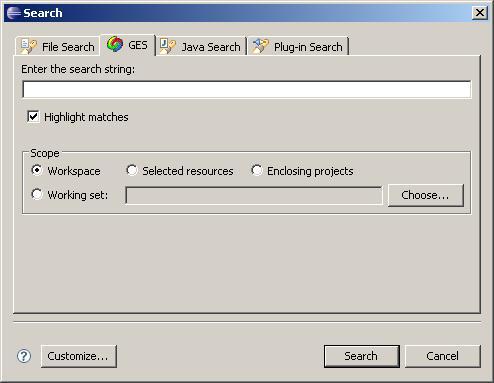Image resolution: width=494 pixels, height=383 pixels.
Task: Select the Working set radio button
Action: 37,194
